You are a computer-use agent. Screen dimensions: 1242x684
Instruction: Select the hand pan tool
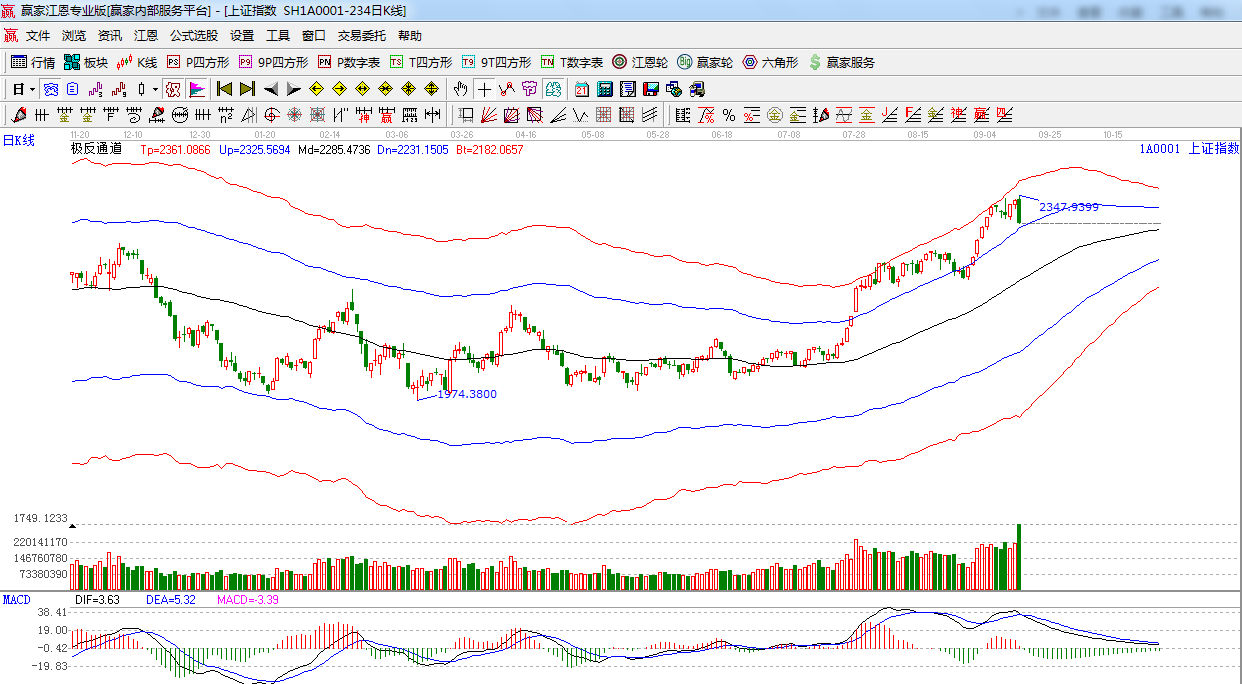coord(460,89)
